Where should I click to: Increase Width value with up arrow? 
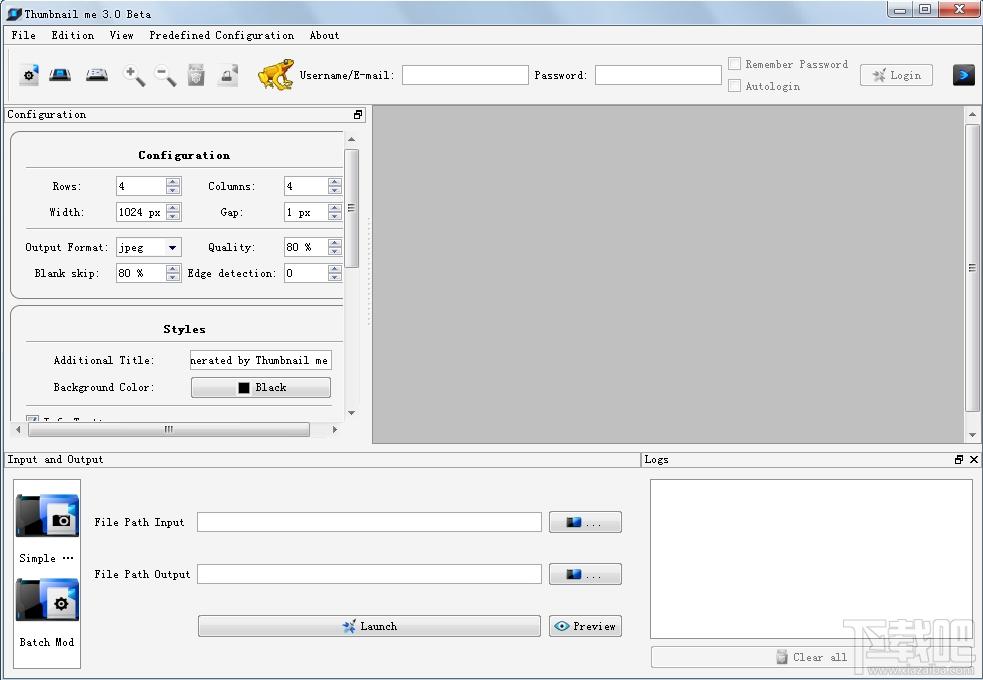coord(174,208)
